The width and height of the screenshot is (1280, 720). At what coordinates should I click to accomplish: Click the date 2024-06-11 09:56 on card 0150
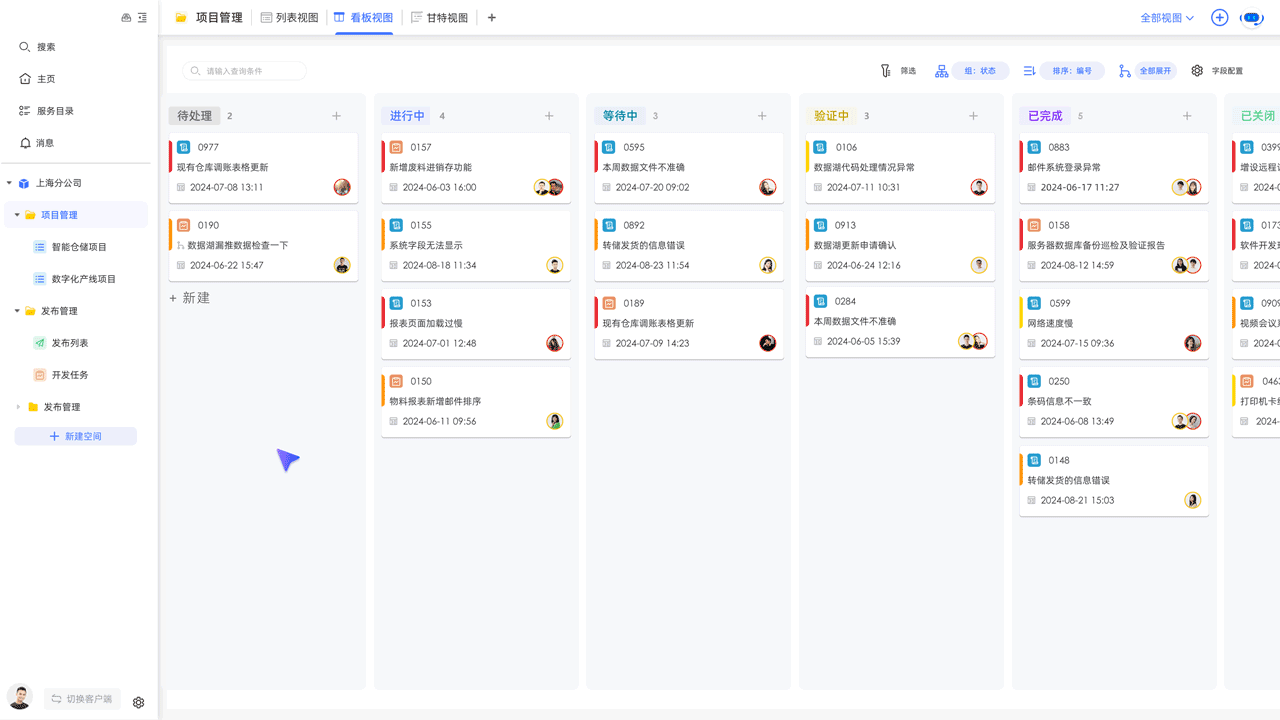439,421
